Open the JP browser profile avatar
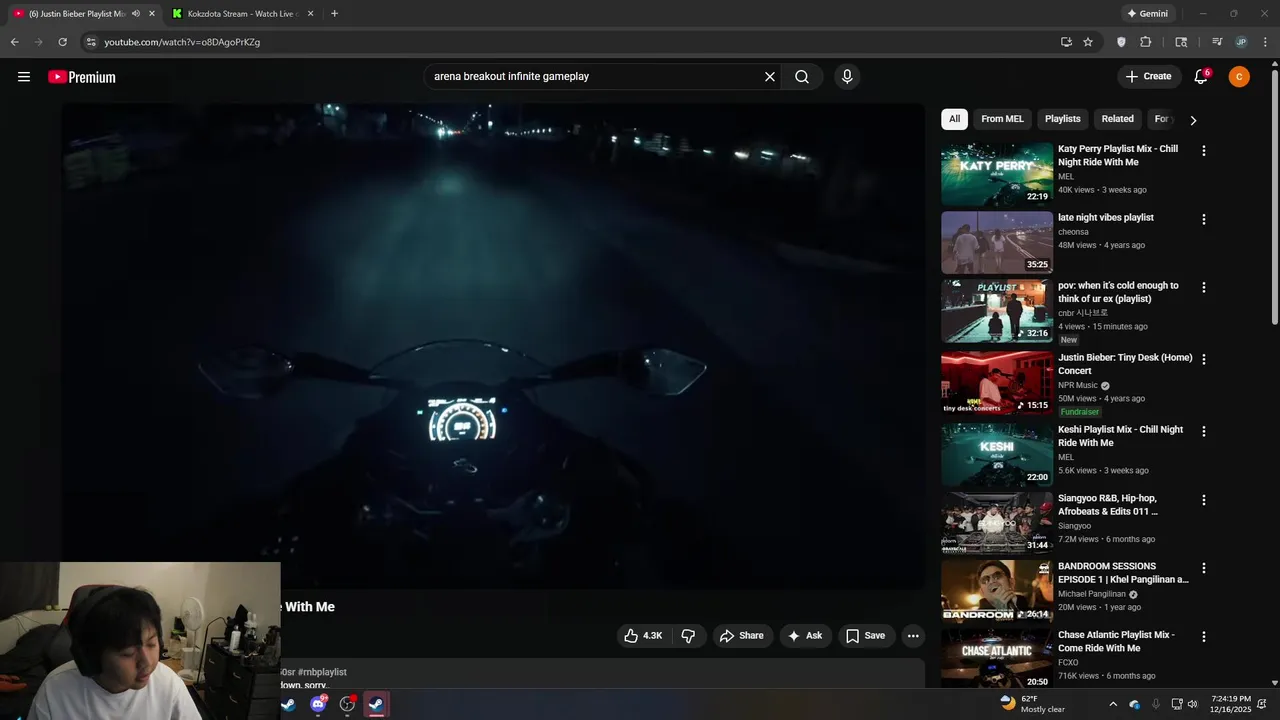 click(1241, 42)
